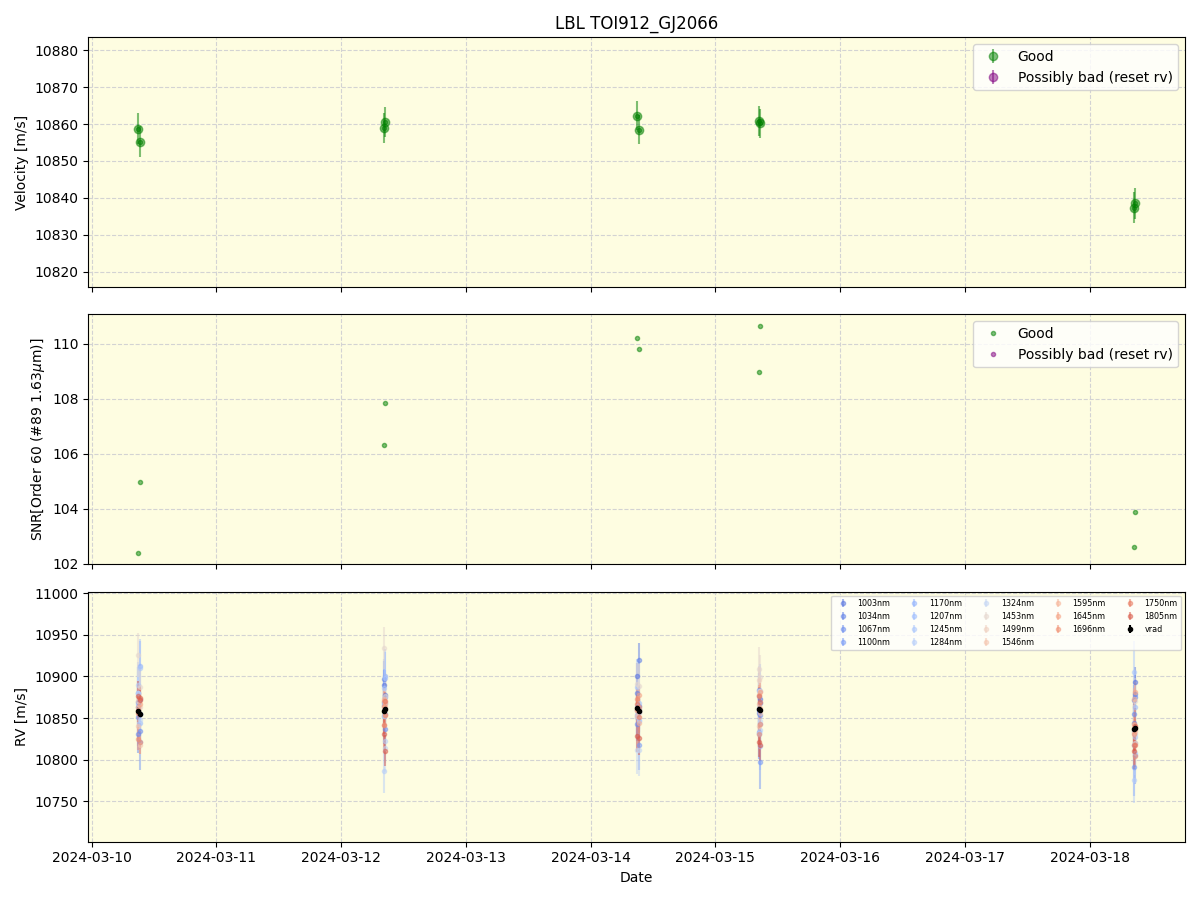Click the 1499nm legend entry
The image size is (1200, 900).
[x=1009, y=629]
